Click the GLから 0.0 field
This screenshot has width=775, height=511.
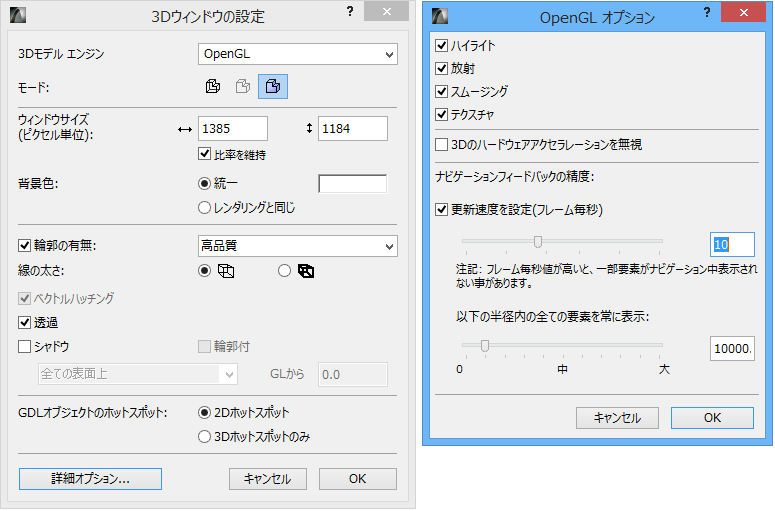(353, 375)
